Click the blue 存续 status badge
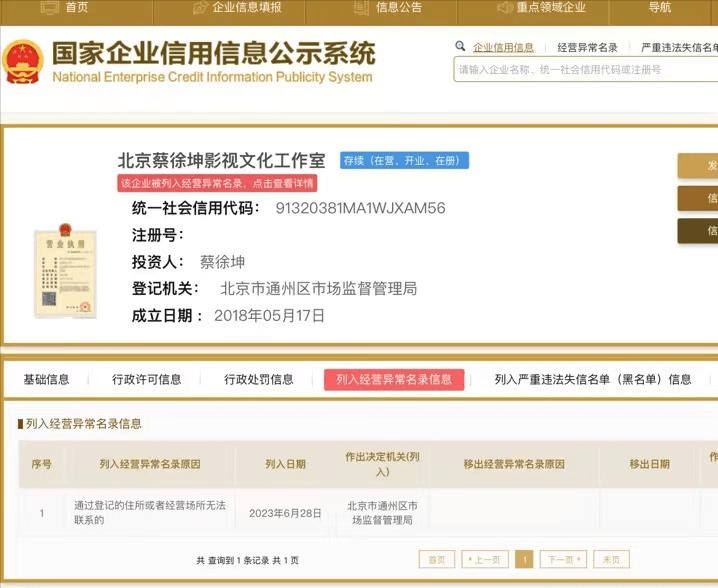This screenshot has width=718, height=588. click(404, 161)
